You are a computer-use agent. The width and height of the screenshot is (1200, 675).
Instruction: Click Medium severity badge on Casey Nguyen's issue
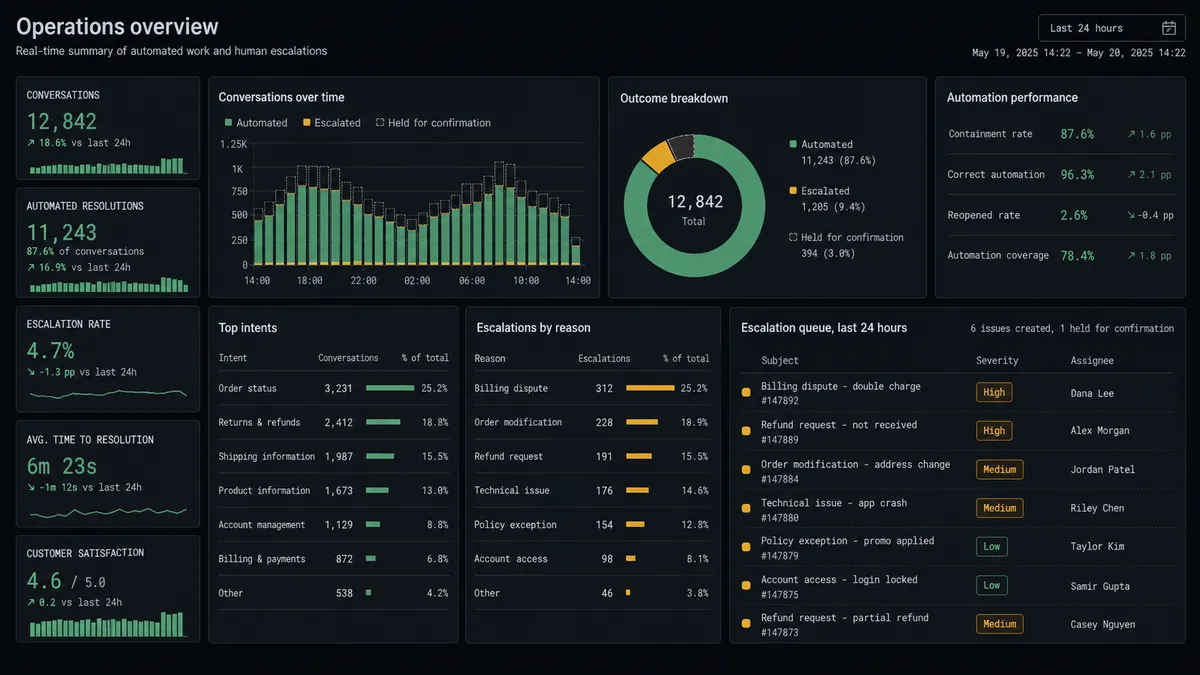tap(999, 624)
